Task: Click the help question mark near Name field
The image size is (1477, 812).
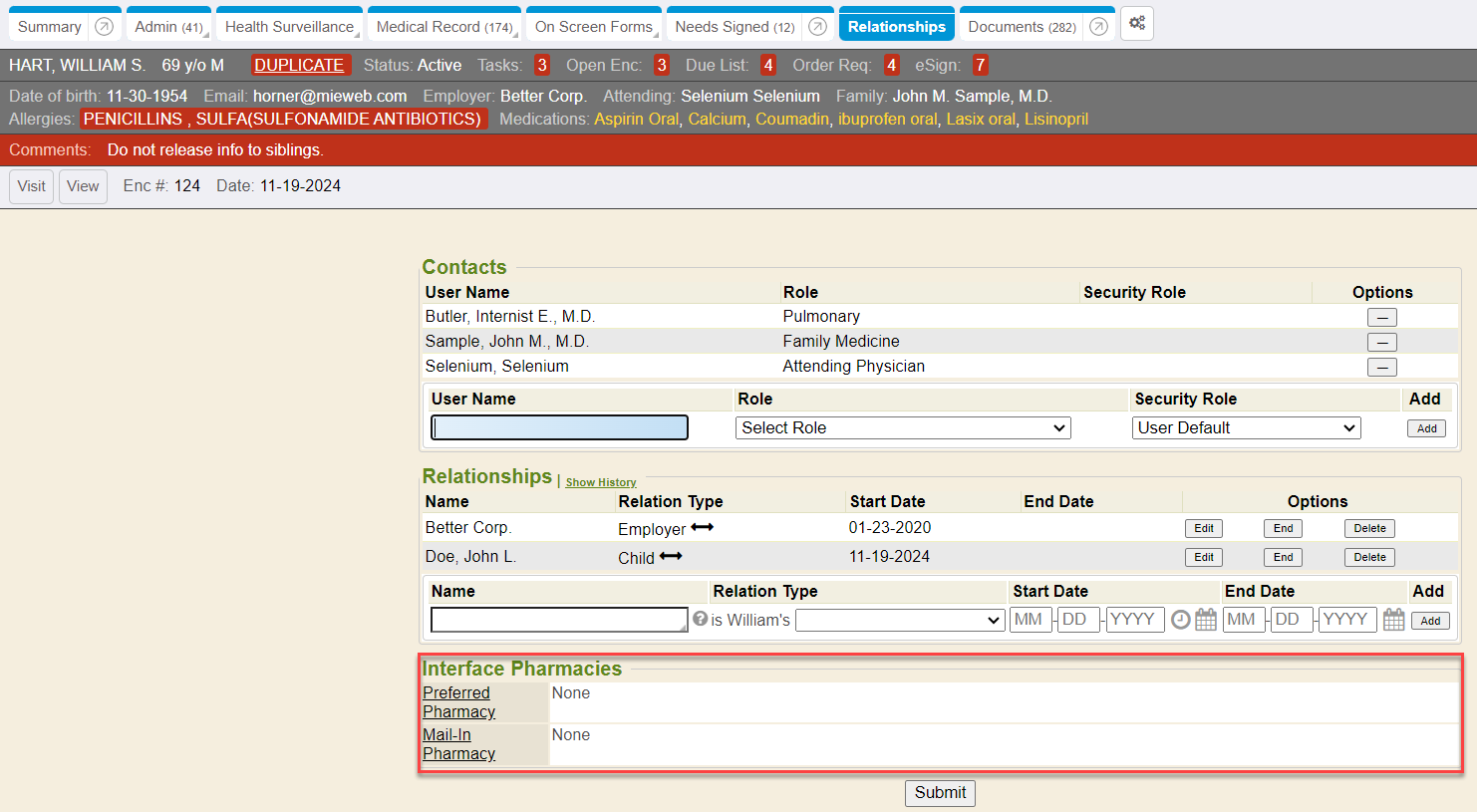Action: [701, 619]
